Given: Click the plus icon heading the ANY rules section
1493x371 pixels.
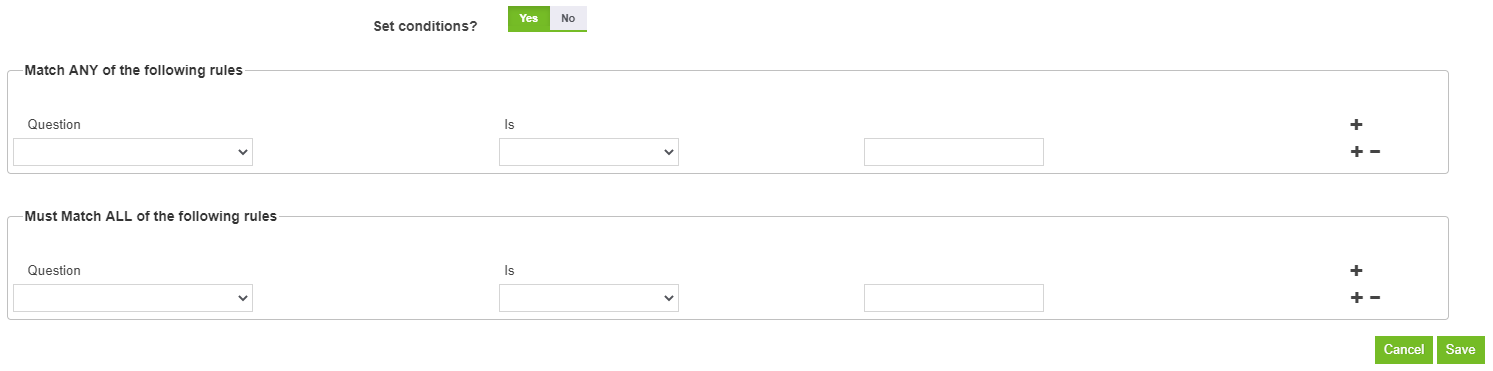Looking at the screenshot, I should pos(1356,125).
